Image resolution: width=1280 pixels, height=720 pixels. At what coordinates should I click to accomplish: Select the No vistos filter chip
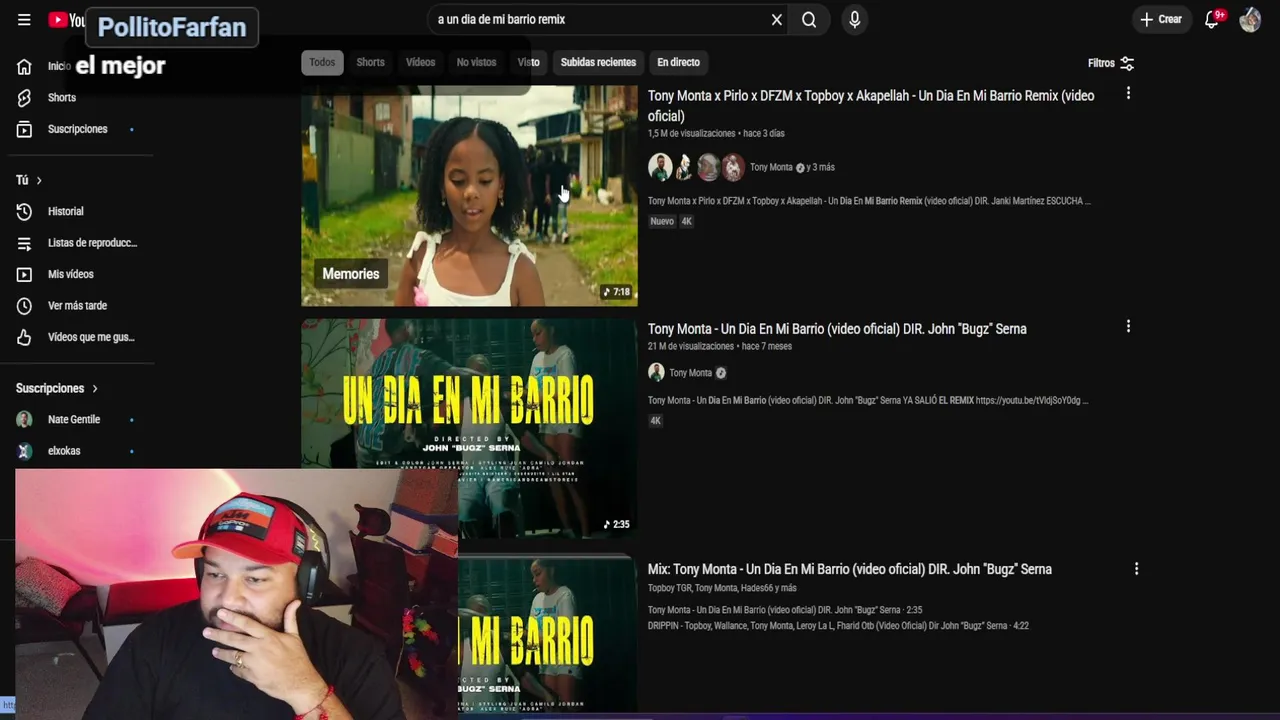[476, 62]
